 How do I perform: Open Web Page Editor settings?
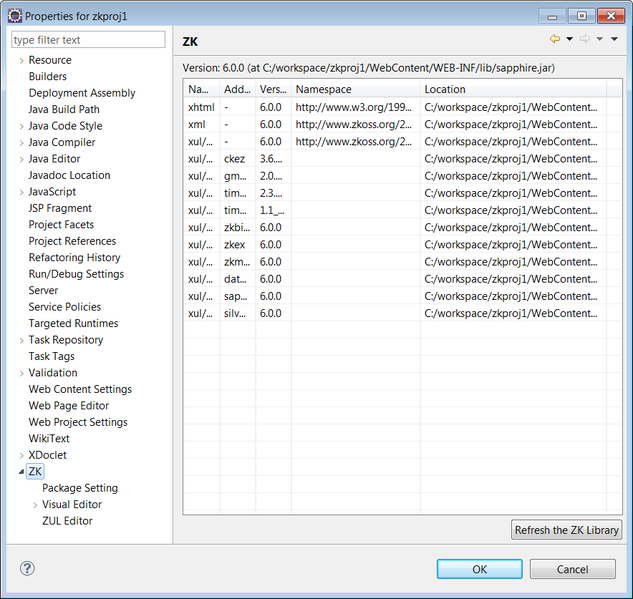(x=69, y=406)
